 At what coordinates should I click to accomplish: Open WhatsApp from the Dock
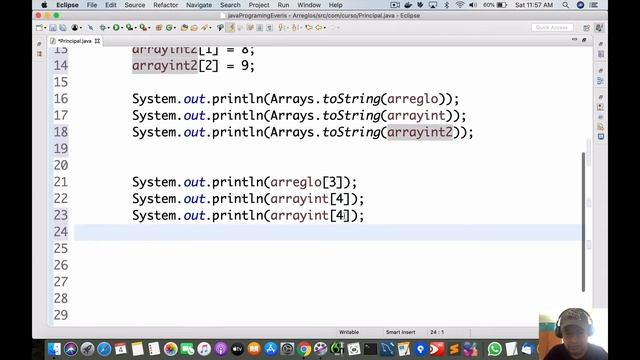[494, 349]
